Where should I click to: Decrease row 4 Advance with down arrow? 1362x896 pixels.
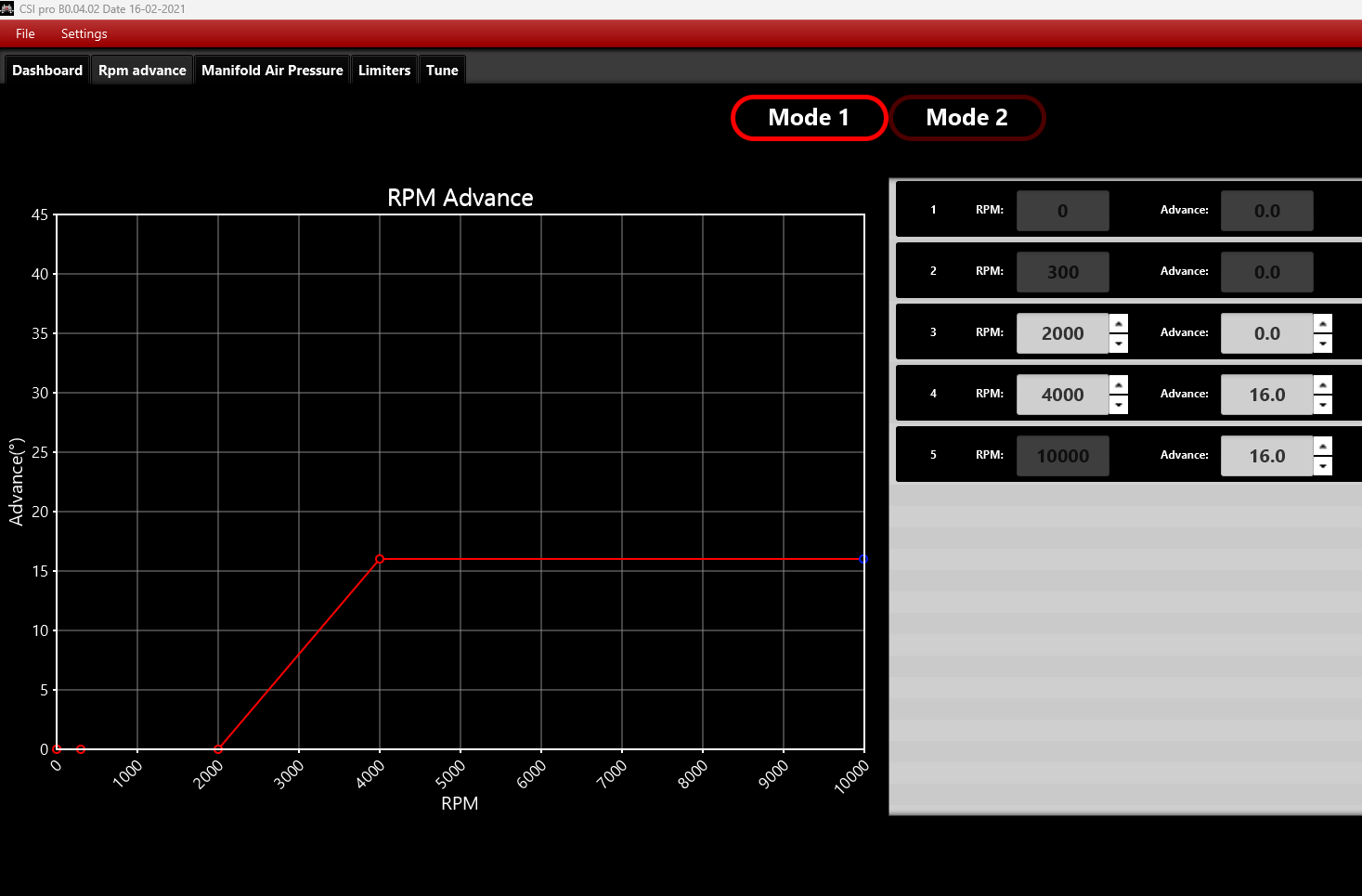point(1323,405)
